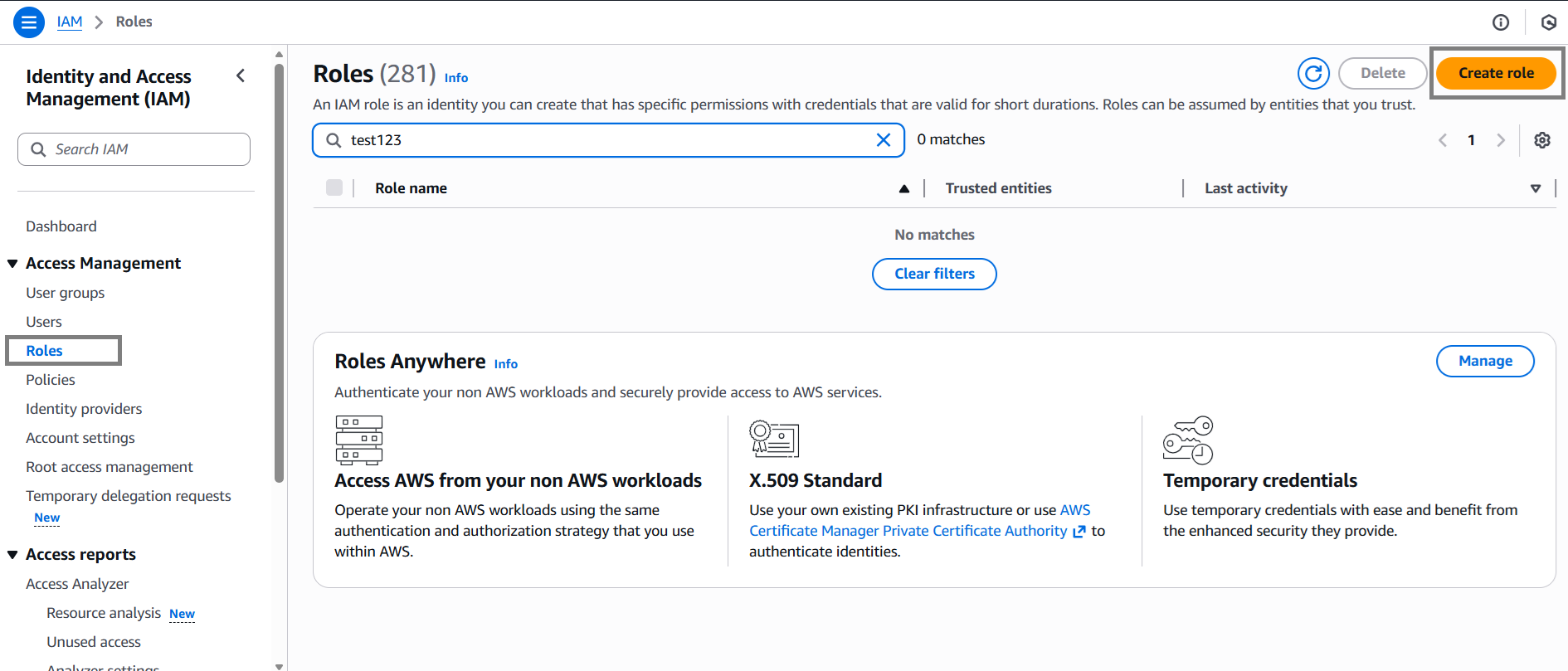The image size is (1568, 671).
Task: Click the Clear filters button
Action: [x=934, y=274]
